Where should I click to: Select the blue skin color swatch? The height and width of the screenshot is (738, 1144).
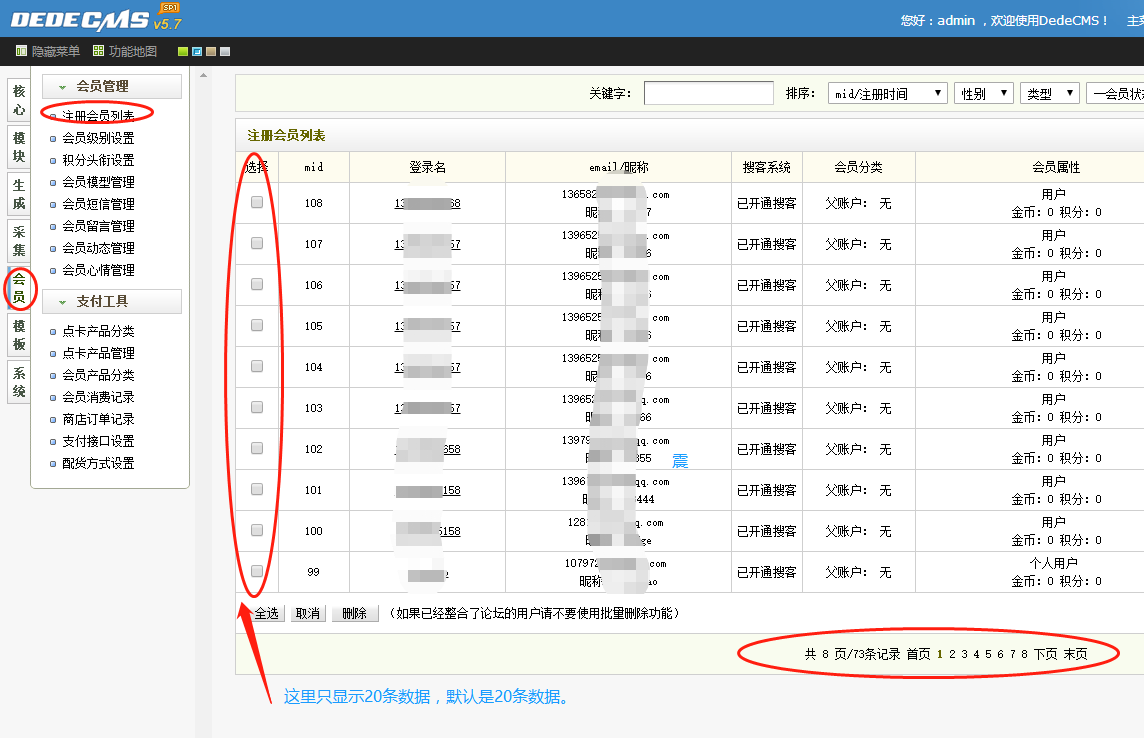[x=197, y=52]
